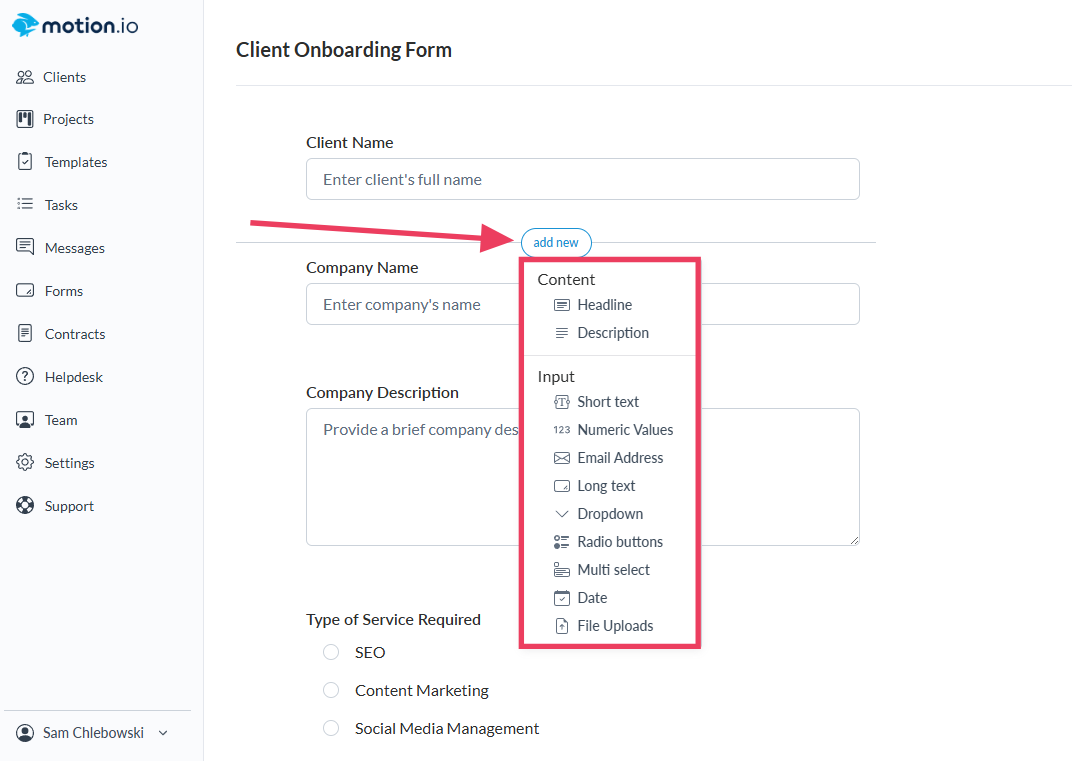
Task: Choose Social Media Management radio button
Action: [x=331, y=728]
